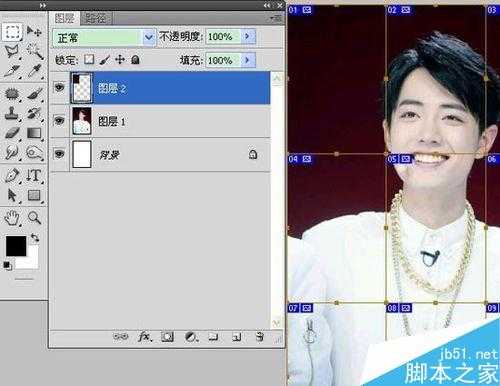The image size is (500, 386).
Task: Select the Move tool
Action: [x=34, y=31]
